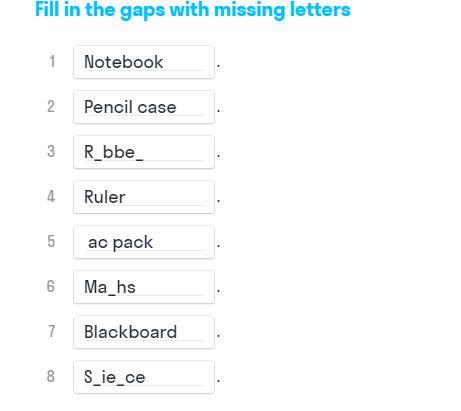Click the heading 'Fill in the gaps with missing letters'
Image resolution: width=461 pixels, height=411 pixels.
pos(193,10)
